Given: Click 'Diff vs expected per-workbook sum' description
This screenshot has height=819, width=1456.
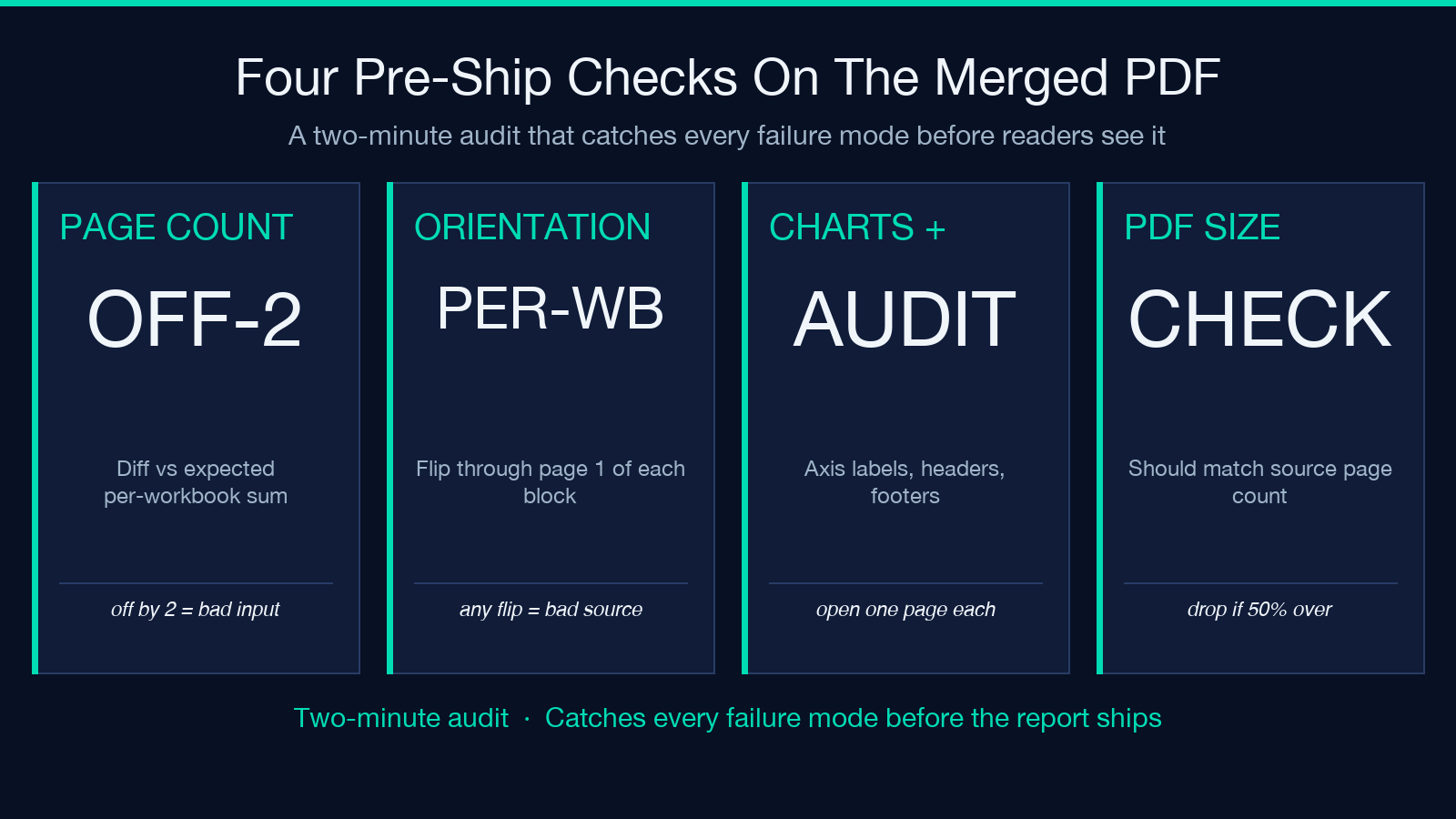Looking at the screenshot, I should [x=196, y=482].
